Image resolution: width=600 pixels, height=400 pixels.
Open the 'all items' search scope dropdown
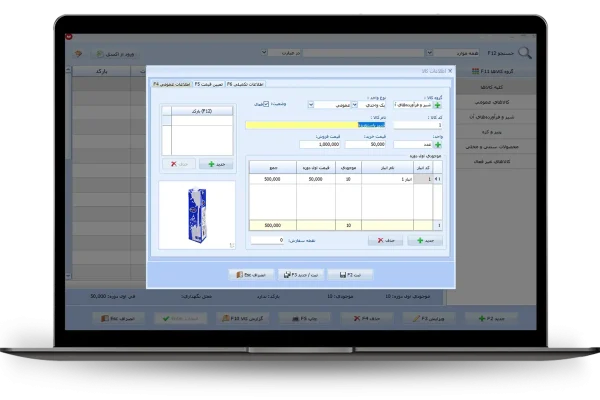(x=429, y=52)
